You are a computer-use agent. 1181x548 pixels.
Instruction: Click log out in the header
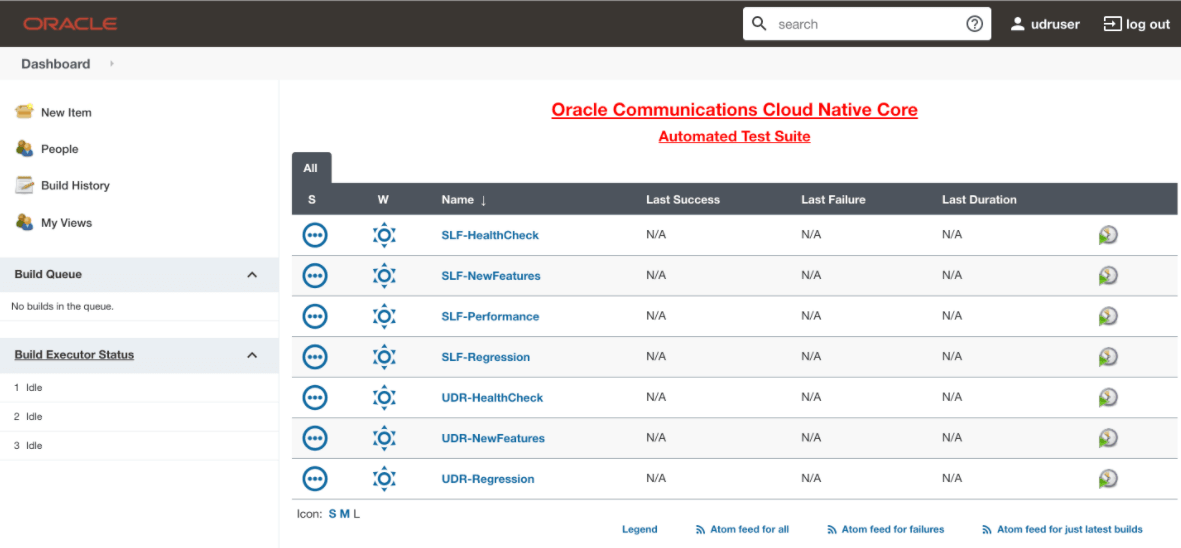click(1136, 24)
